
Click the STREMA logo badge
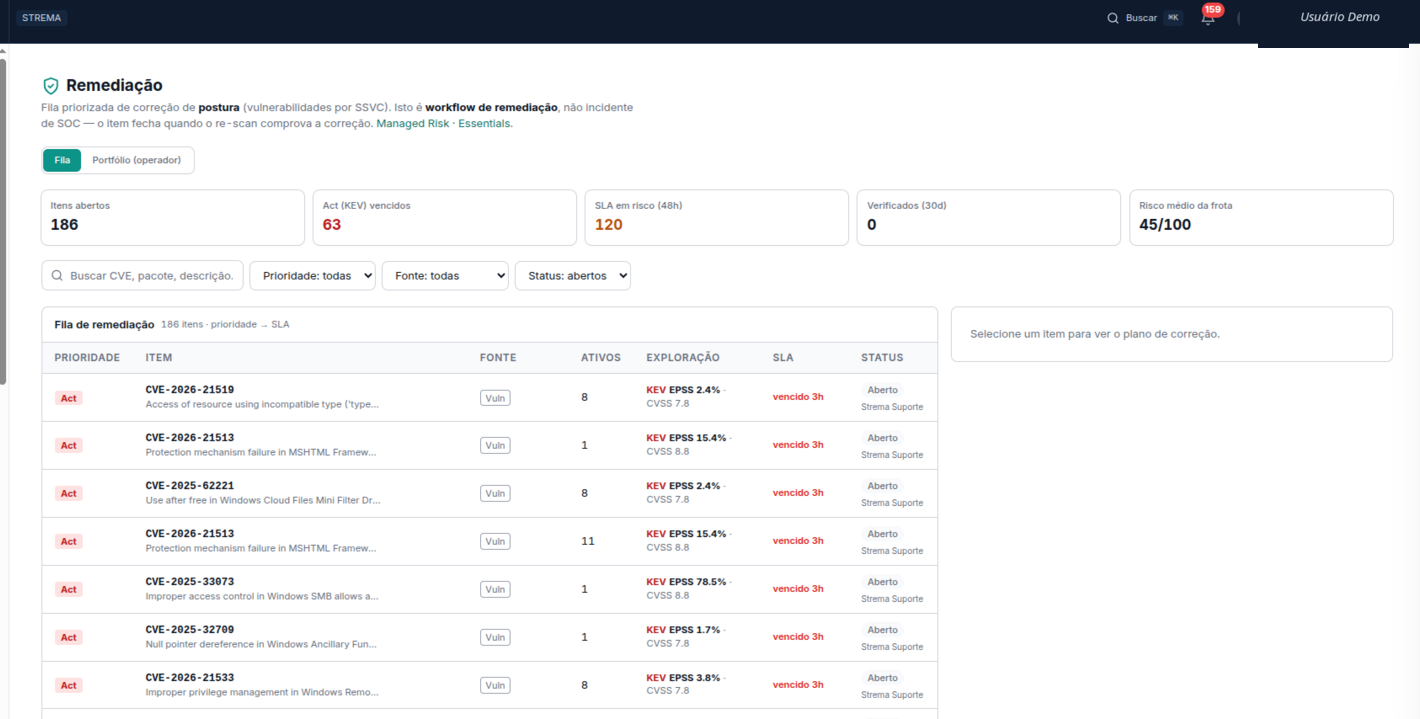point(41,18)
